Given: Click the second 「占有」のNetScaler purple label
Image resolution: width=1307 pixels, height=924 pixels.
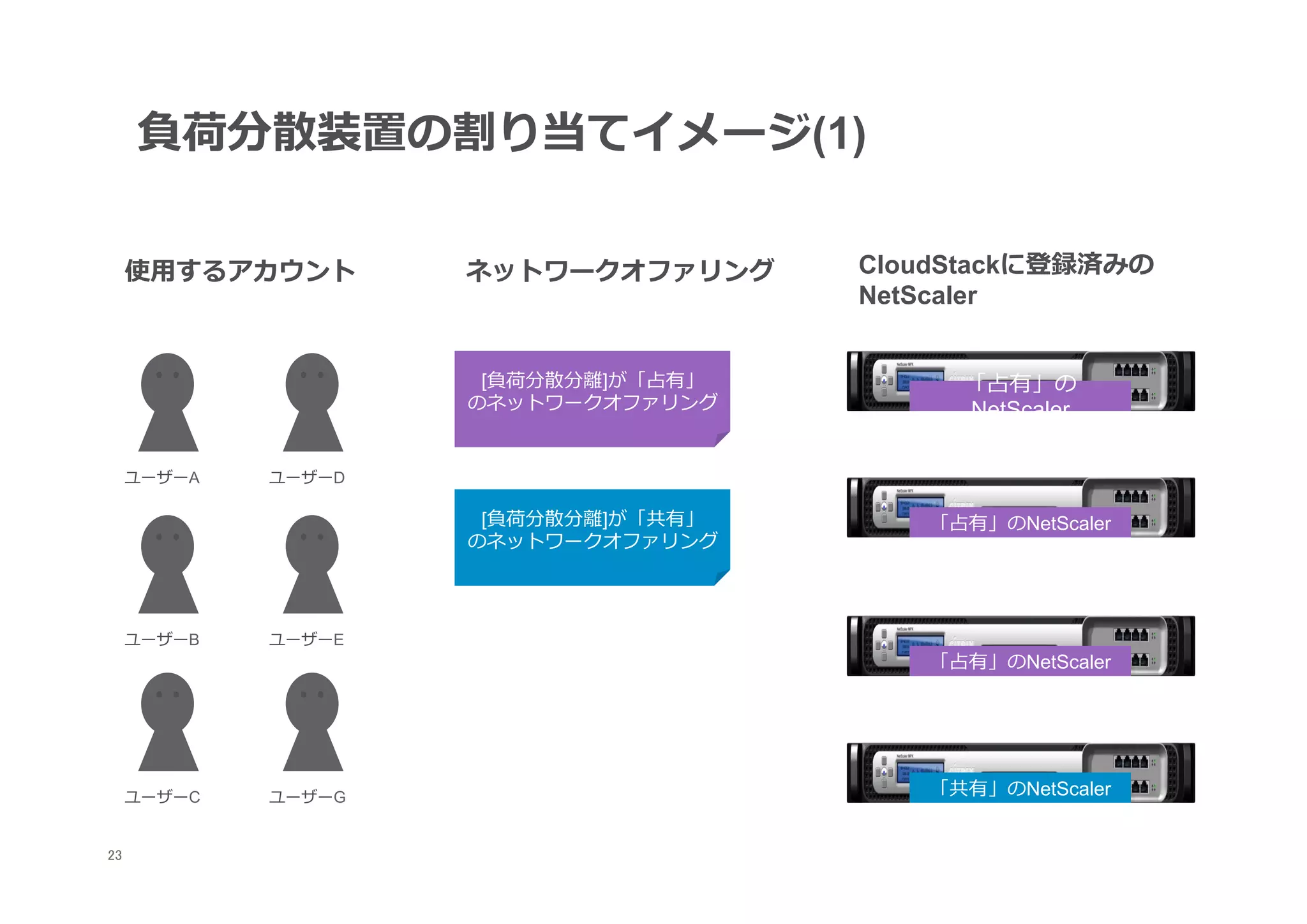Looking at the screenshot, I should [x=1020, y=523].
